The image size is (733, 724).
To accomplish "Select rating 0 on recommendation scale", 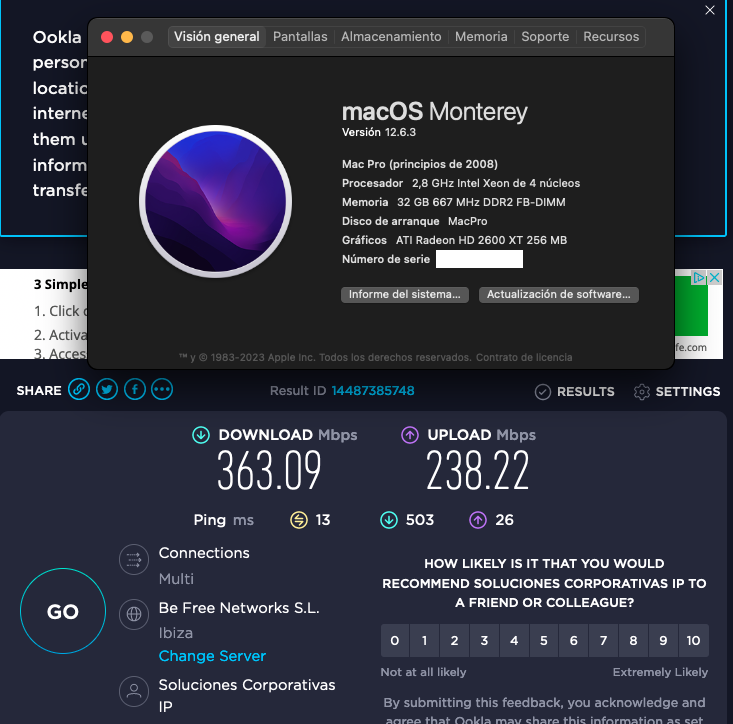I will coord(395,640).
